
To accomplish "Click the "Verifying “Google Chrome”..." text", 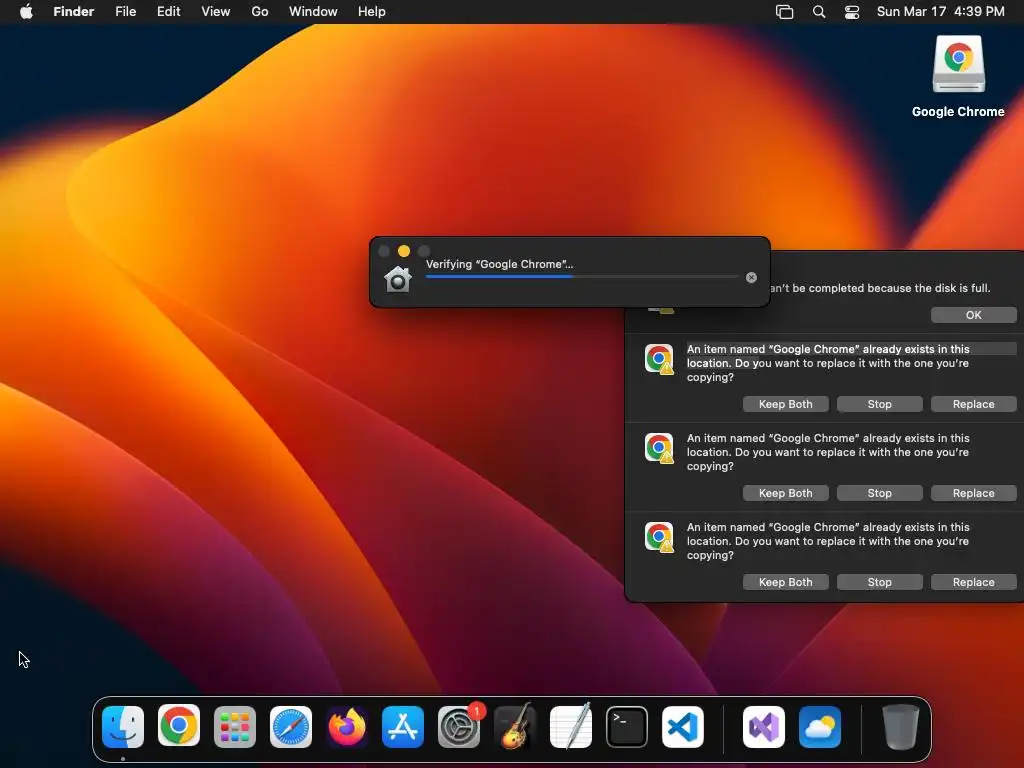I will (500, 264).
